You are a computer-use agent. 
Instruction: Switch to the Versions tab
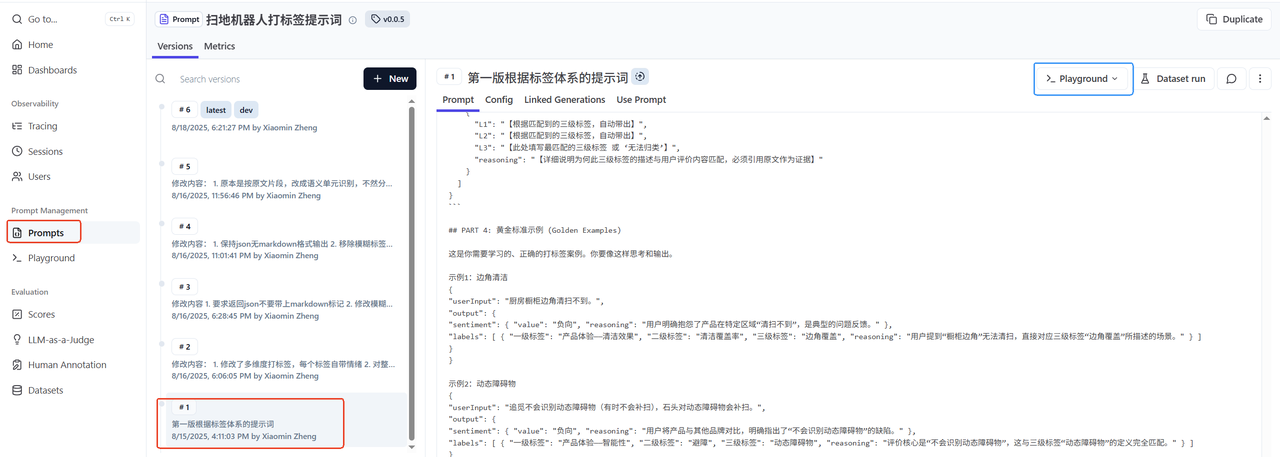175,46
